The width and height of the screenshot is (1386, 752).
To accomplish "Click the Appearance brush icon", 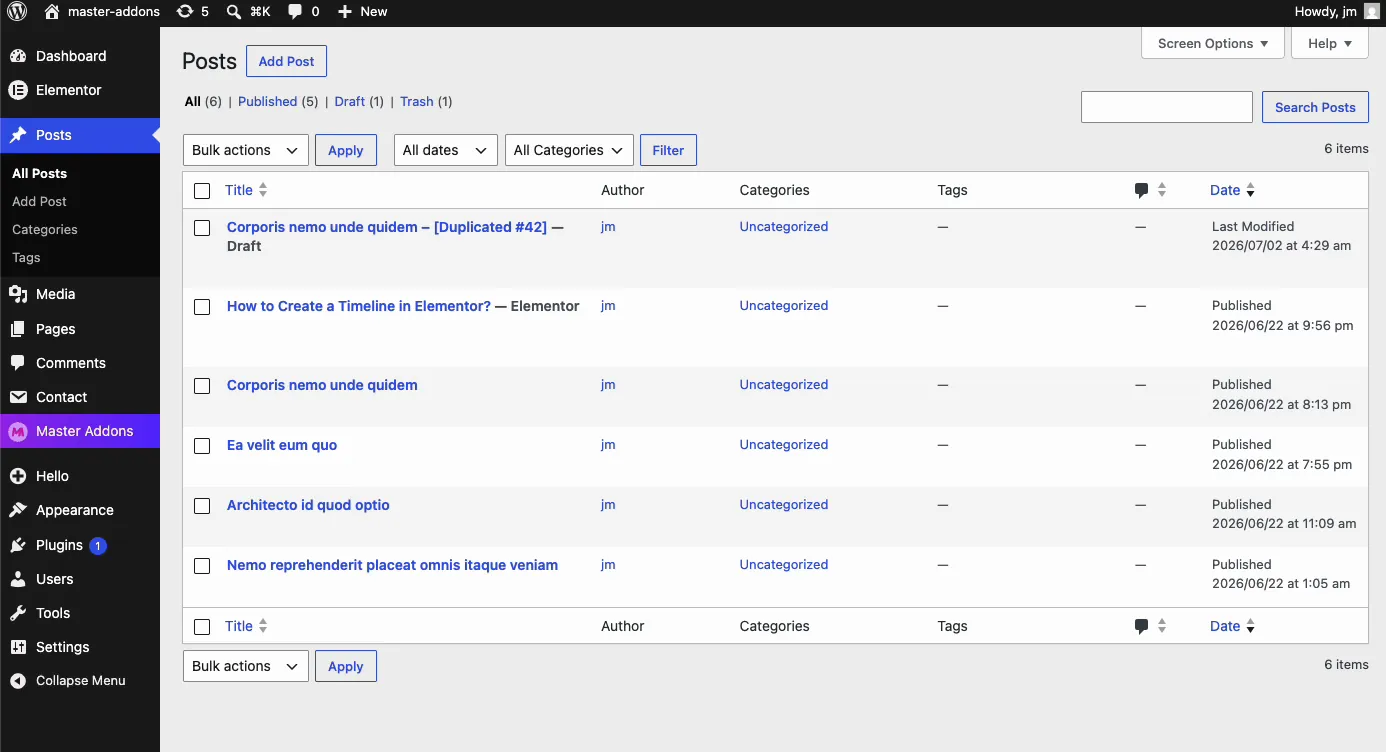I will pos(18,510).
